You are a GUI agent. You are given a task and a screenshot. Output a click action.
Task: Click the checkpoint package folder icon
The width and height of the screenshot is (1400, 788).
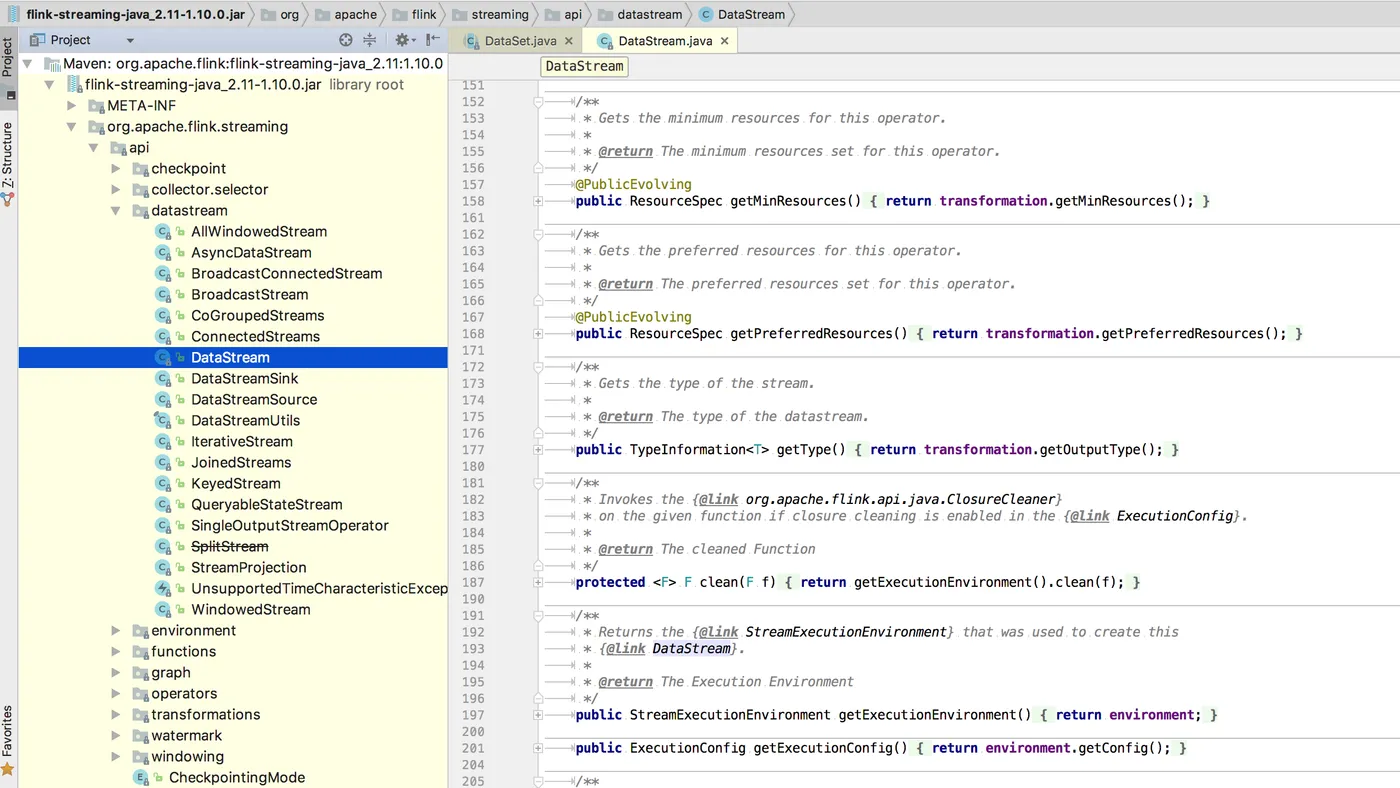[x=140, y=168]
